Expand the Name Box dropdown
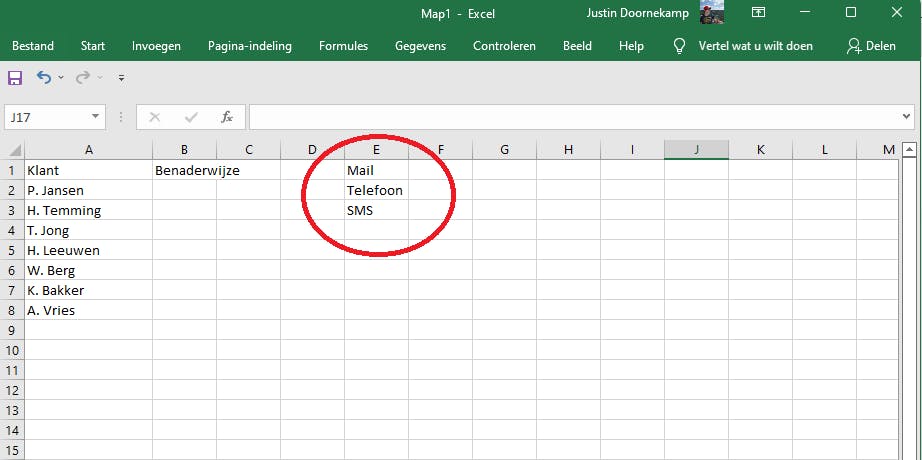This screenshot has width=922, height=460. (x=95, y=116)
